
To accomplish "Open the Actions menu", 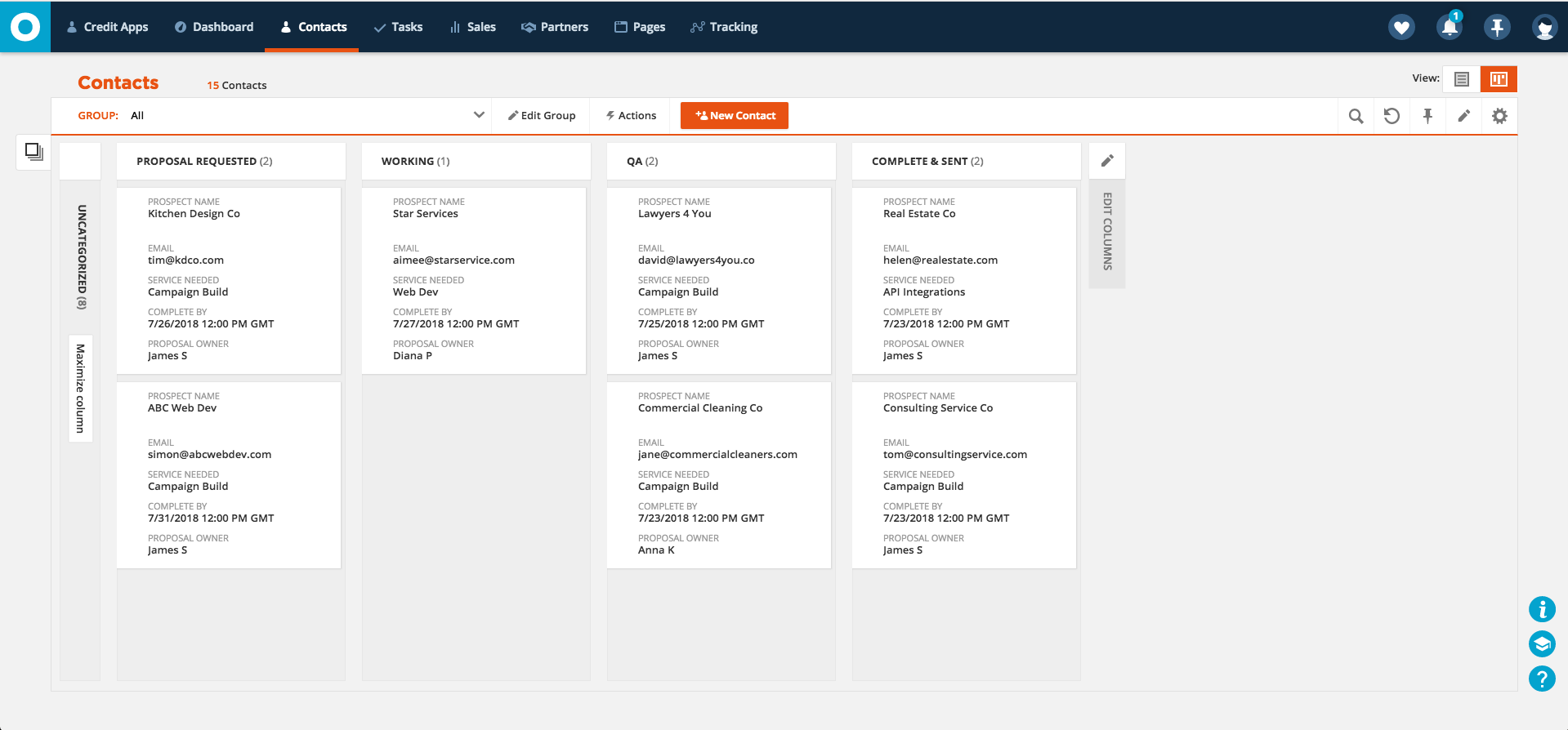I will coord(631,115).
